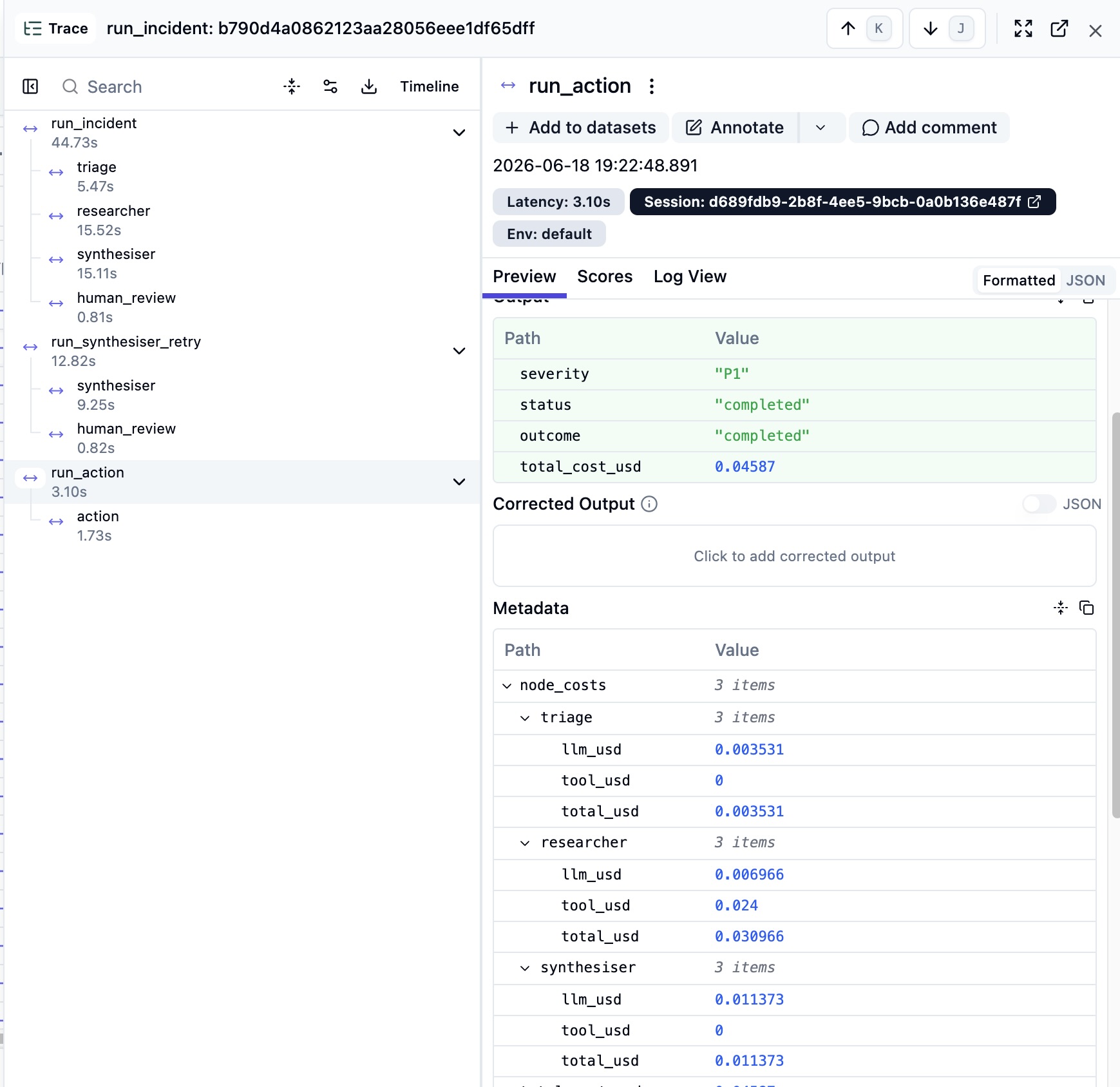
Task: Click Latency: 3.10s badge
Action: coord(558,202)
